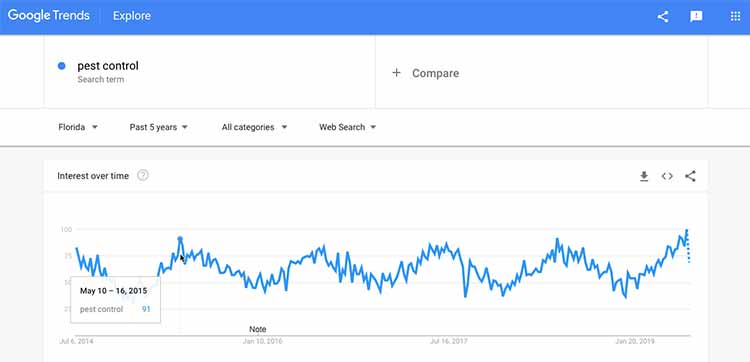Open the help icon beside Interest over time
Image resolution: width=750 pixels, height=362 pixels.
[143, 176]
